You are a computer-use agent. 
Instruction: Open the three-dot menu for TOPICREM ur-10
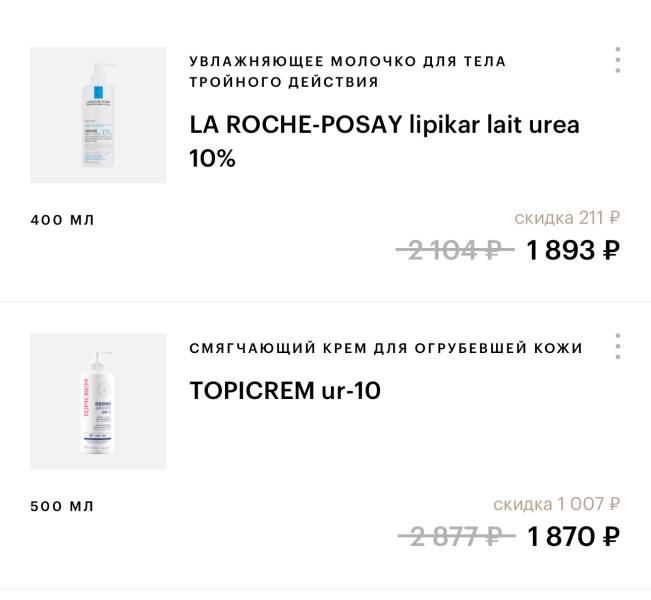coord(618,346)
